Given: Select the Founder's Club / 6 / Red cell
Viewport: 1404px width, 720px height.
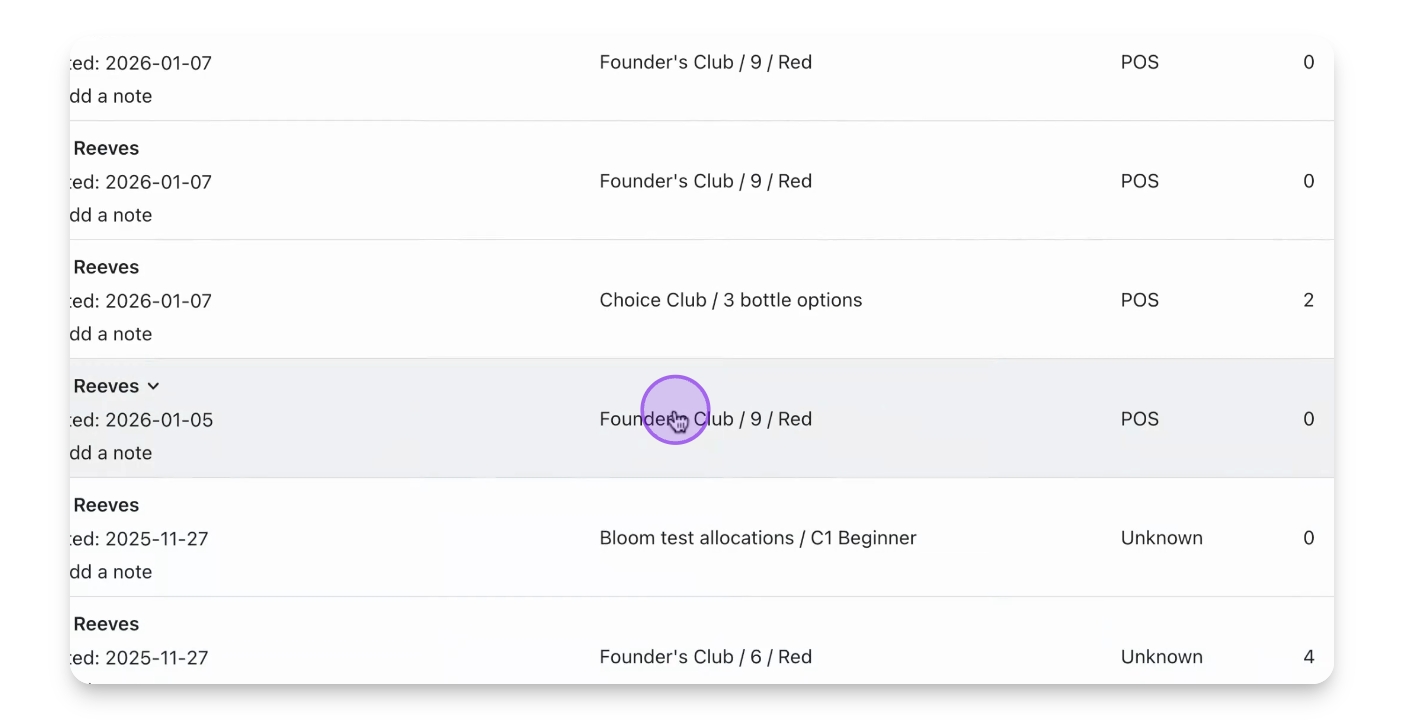Looking at the screenshot, I should click(x=705, y=657).
